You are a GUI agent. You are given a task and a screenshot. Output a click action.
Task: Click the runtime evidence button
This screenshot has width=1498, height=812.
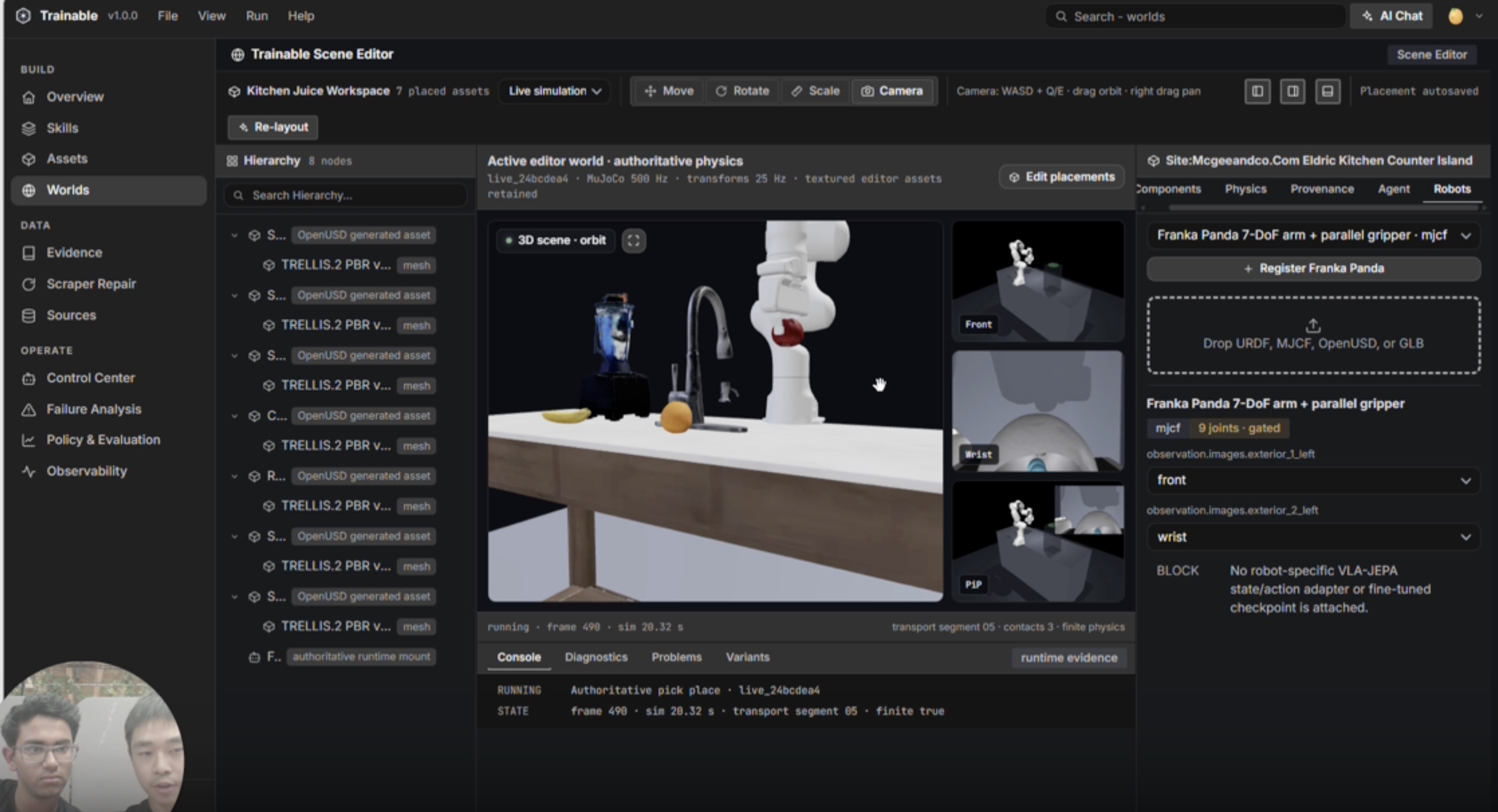[x=1069, y=658]
